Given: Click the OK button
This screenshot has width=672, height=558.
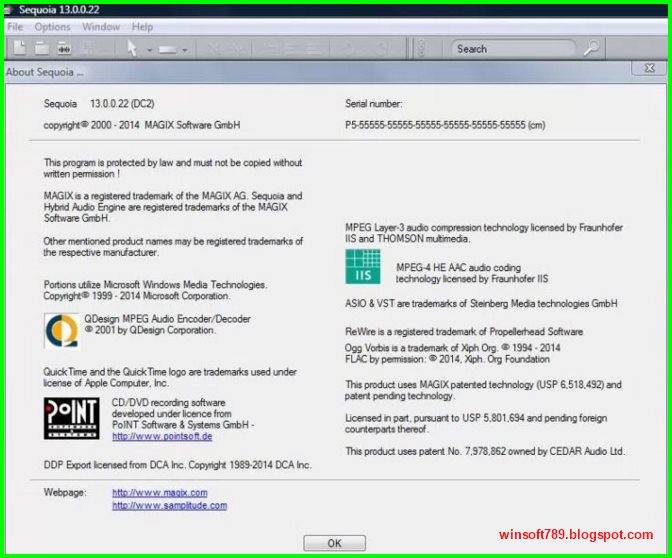Looking at the screenshot, I should click(x=335, y=543).
